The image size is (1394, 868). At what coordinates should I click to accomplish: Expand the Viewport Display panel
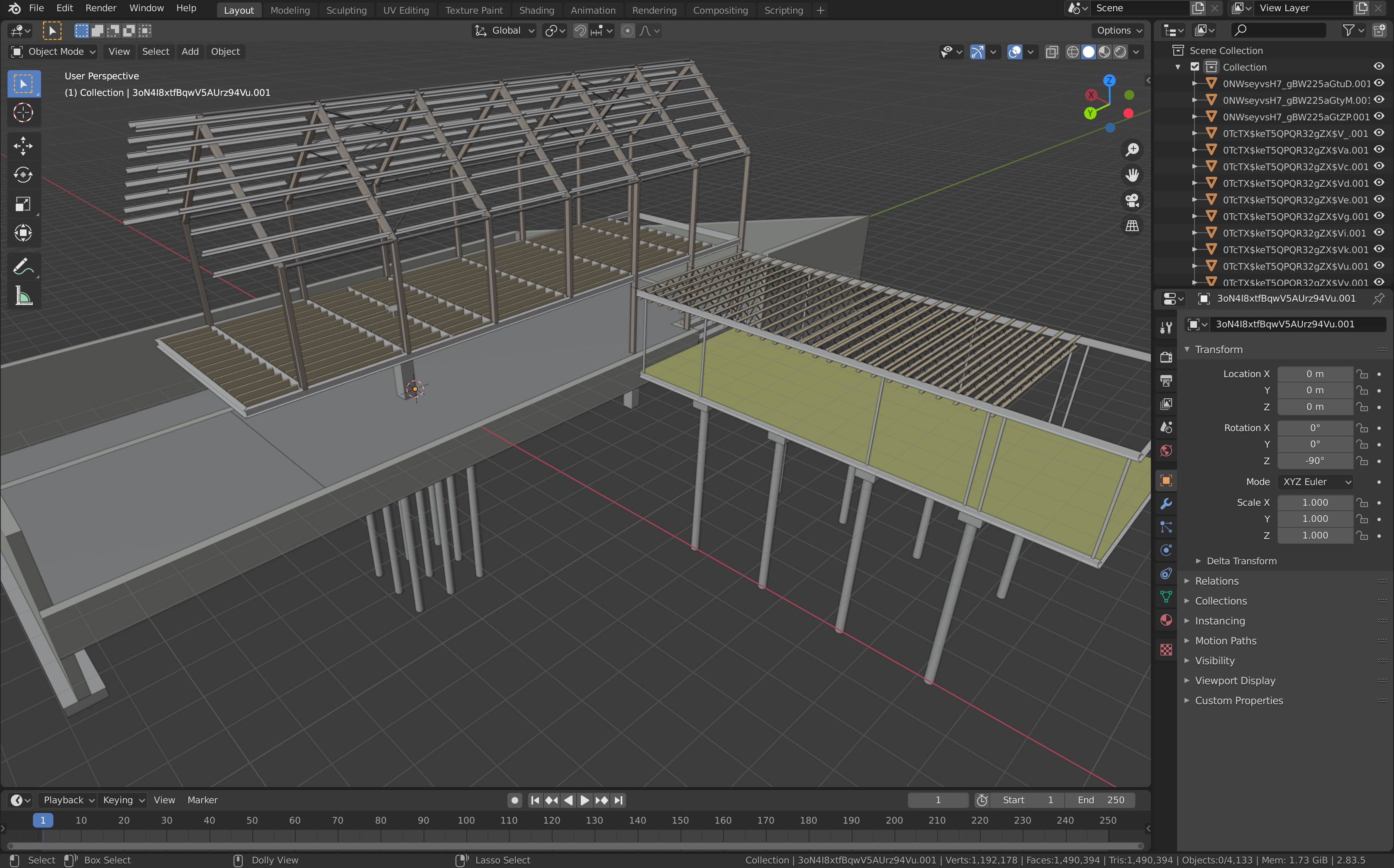tap(1234, 680)
